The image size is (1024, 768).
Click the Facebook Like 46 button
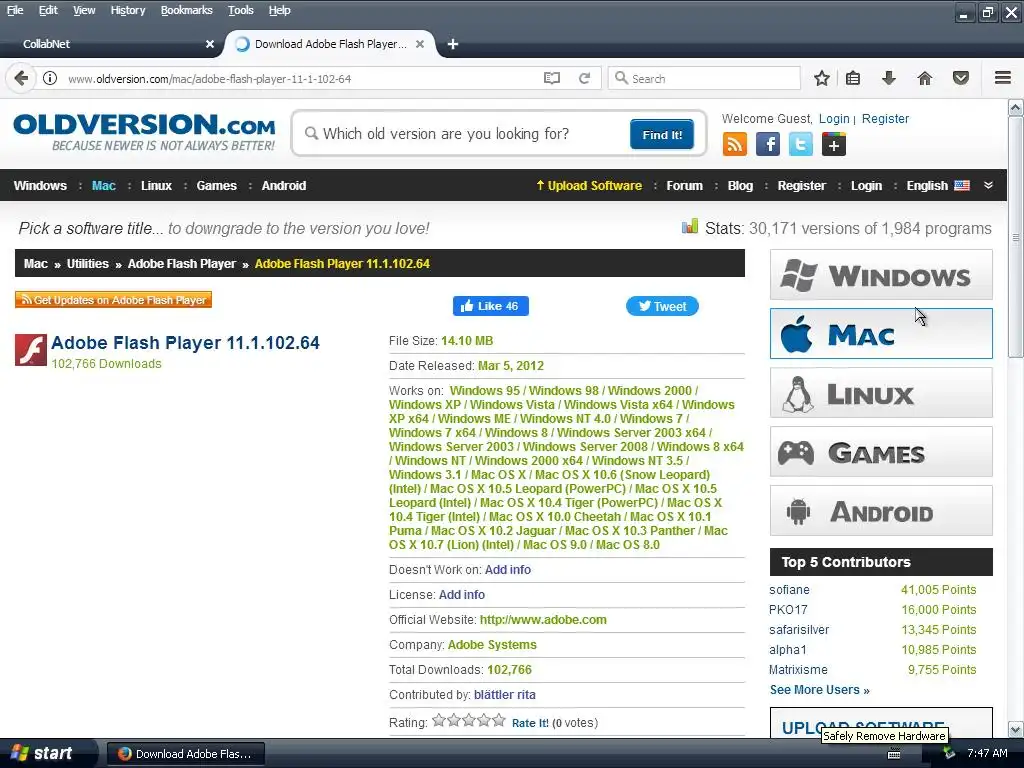tap(490, 306)
